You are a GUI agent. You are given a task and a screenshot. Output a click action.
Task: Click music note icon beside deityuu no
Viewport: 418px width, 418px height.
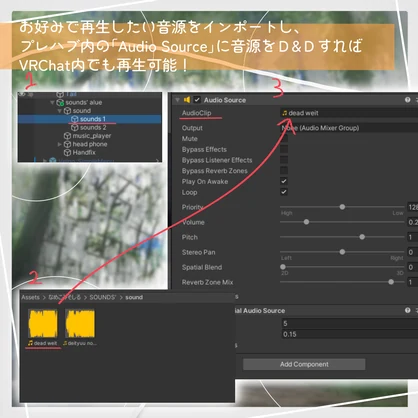pos(65,343)
